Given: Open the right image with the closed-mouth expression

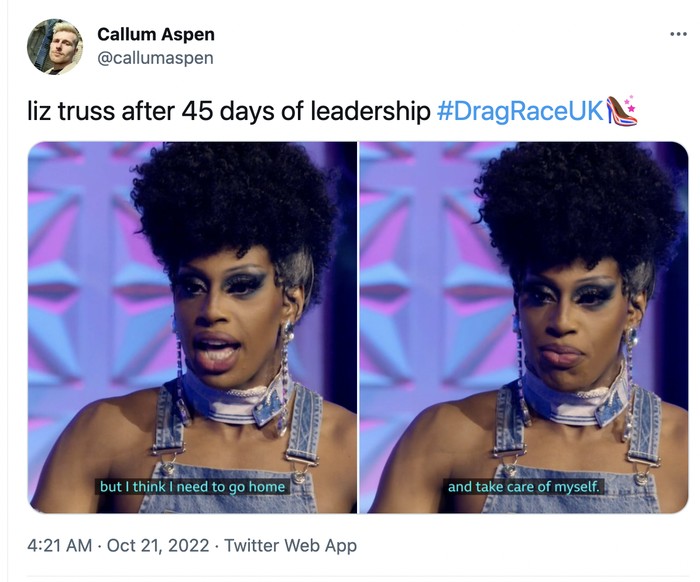Looking at the screenshot, I should [524, 328].
